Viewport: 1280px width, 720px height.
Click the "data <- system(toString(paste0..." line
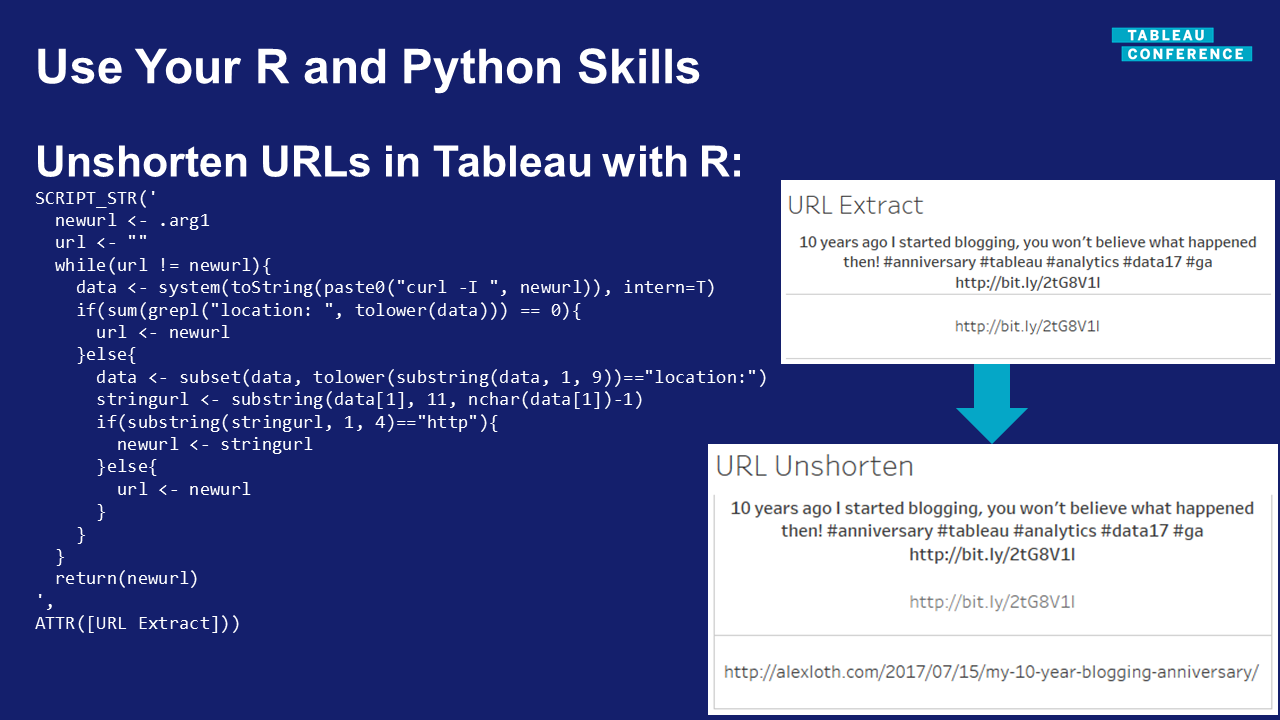396,288
